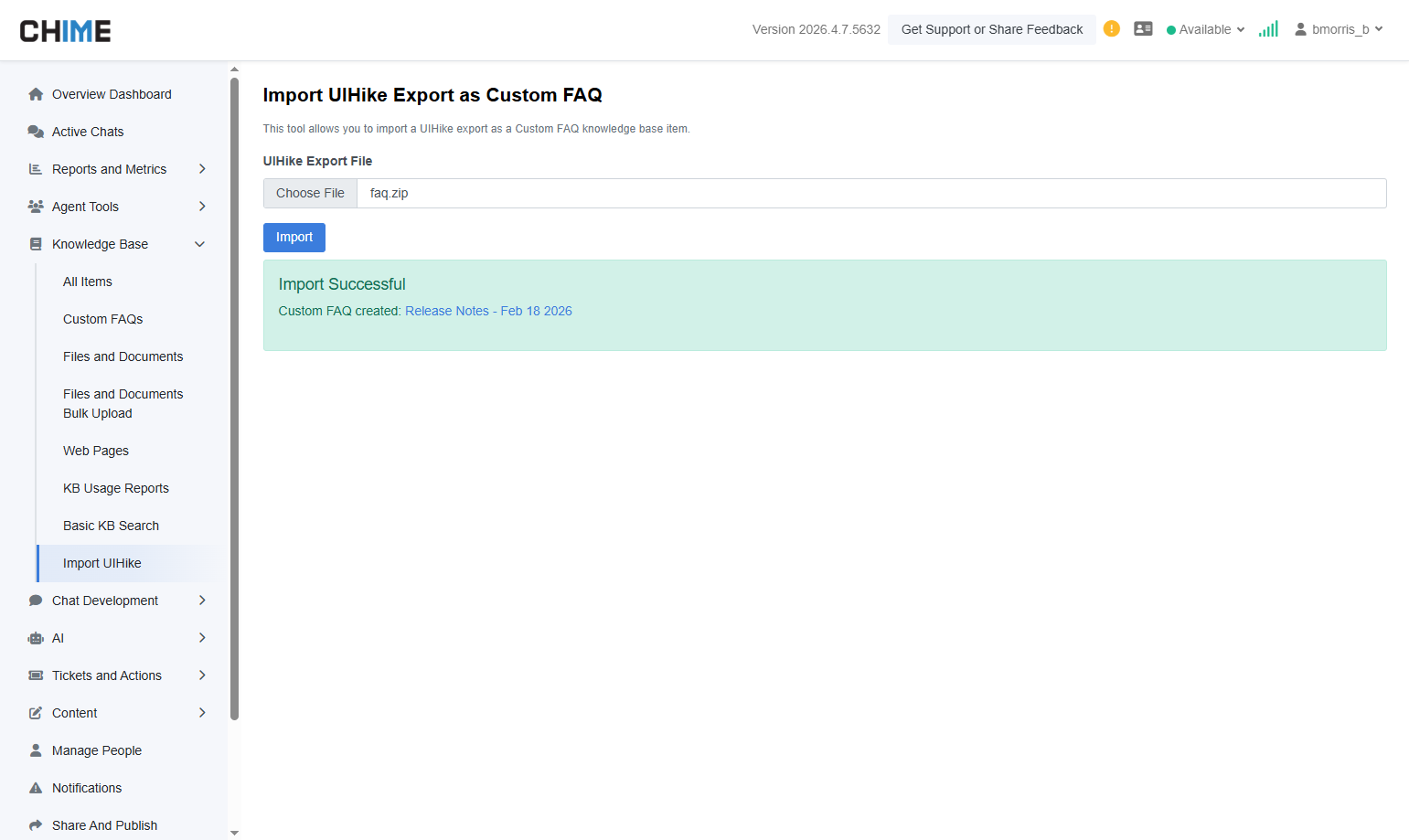Switch to the Custom FAQs section
1409x840 pixels.
(102, 319)
